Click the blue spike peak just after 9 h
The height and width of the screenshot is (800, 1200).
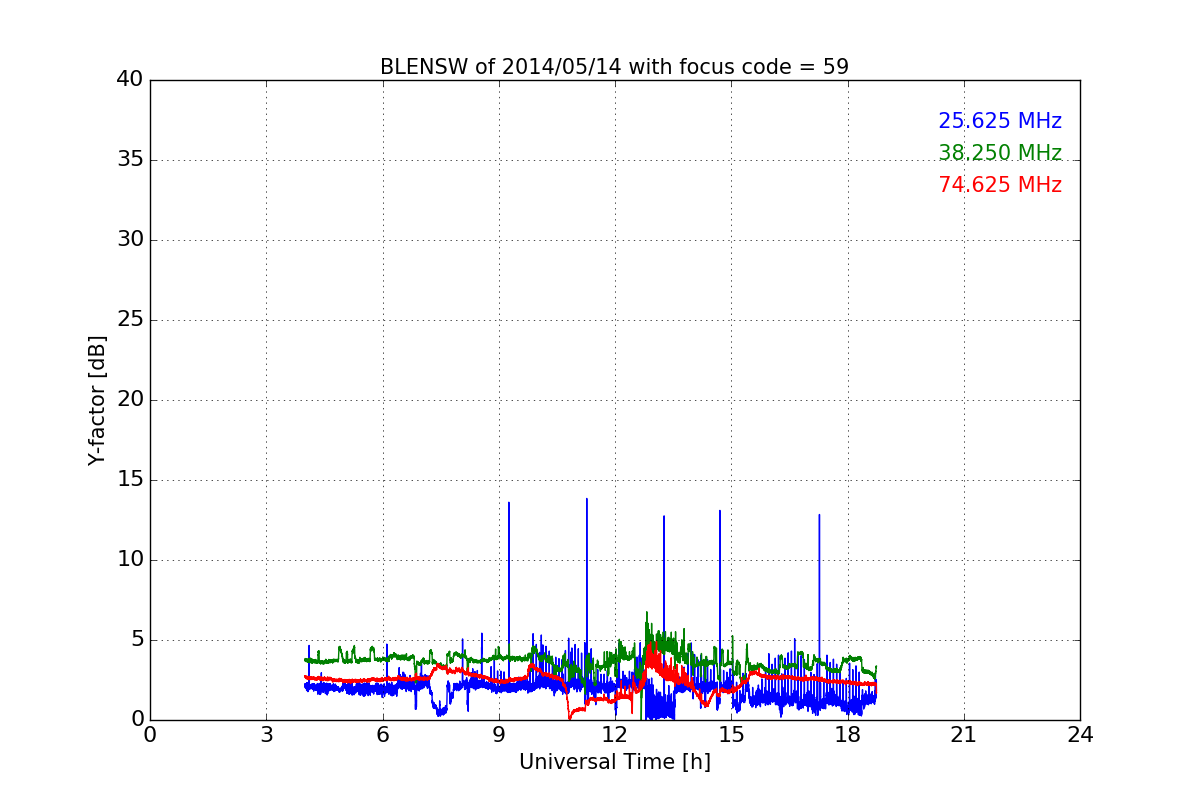tap(509, 503)
